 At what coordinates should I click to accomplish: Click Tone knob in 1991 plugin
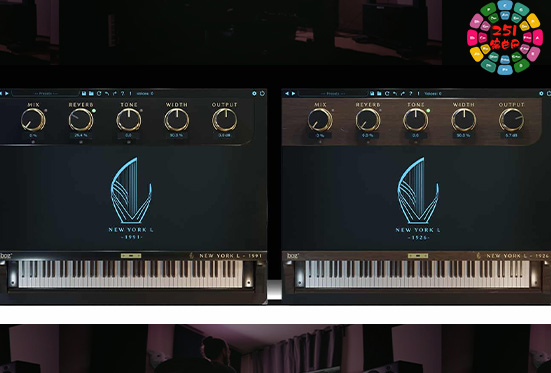pos(129,120)
